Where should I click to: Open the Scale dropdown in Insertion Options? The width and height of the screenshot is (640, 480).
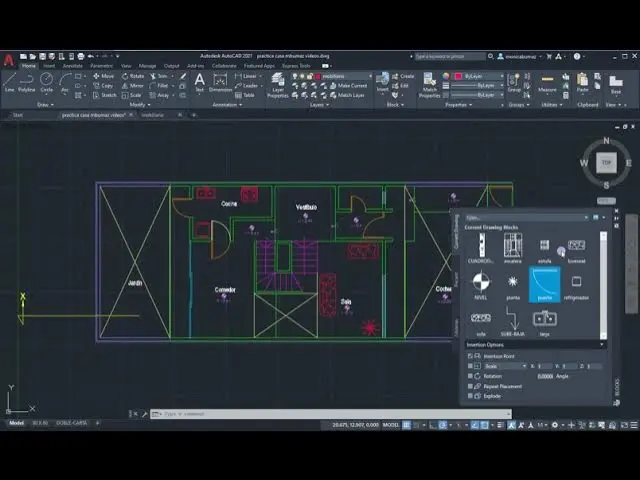tap(505, 366)
